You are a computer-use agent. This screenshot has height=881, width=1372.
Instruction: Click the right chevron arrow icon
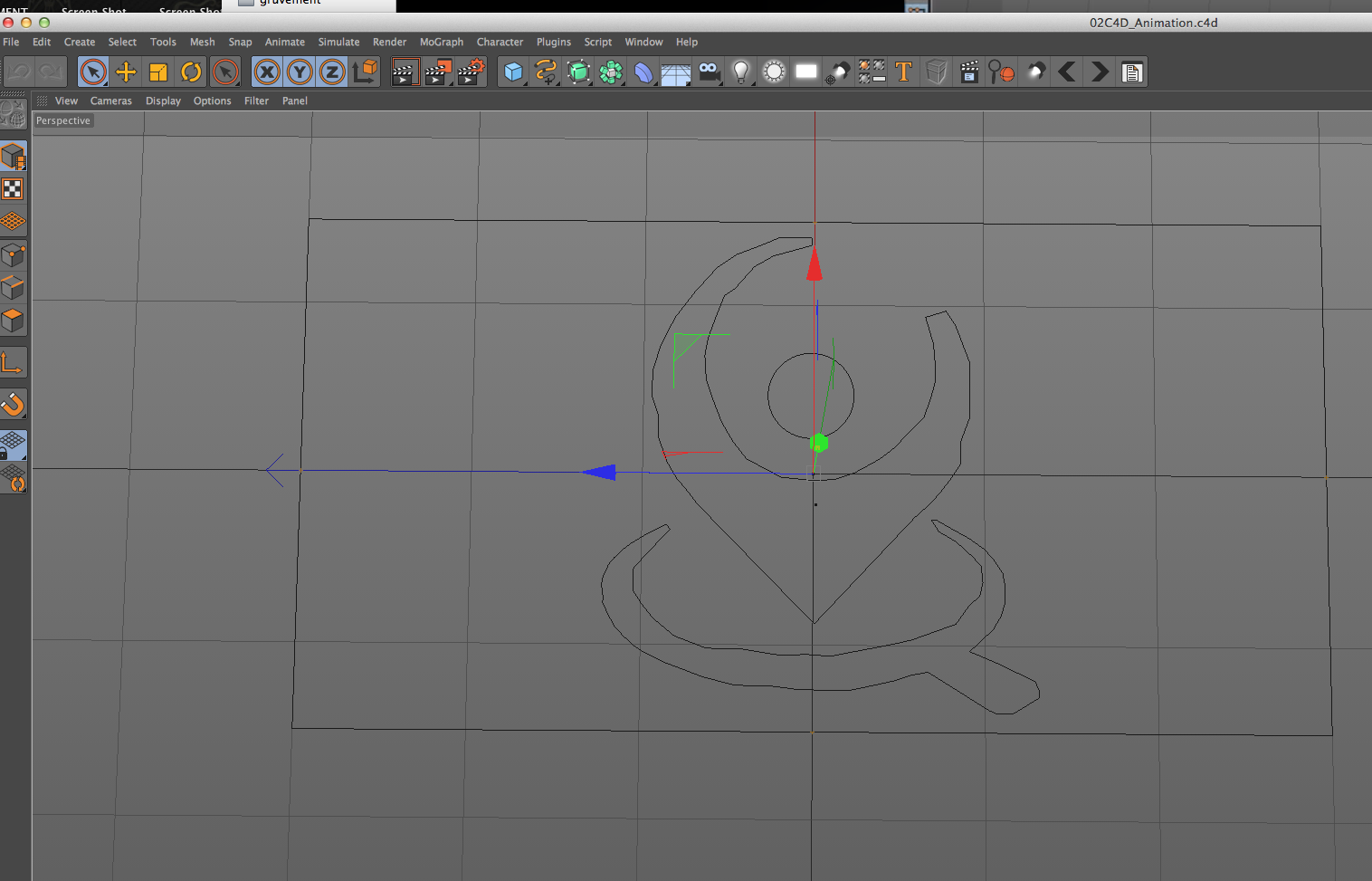click(1100, 72)
